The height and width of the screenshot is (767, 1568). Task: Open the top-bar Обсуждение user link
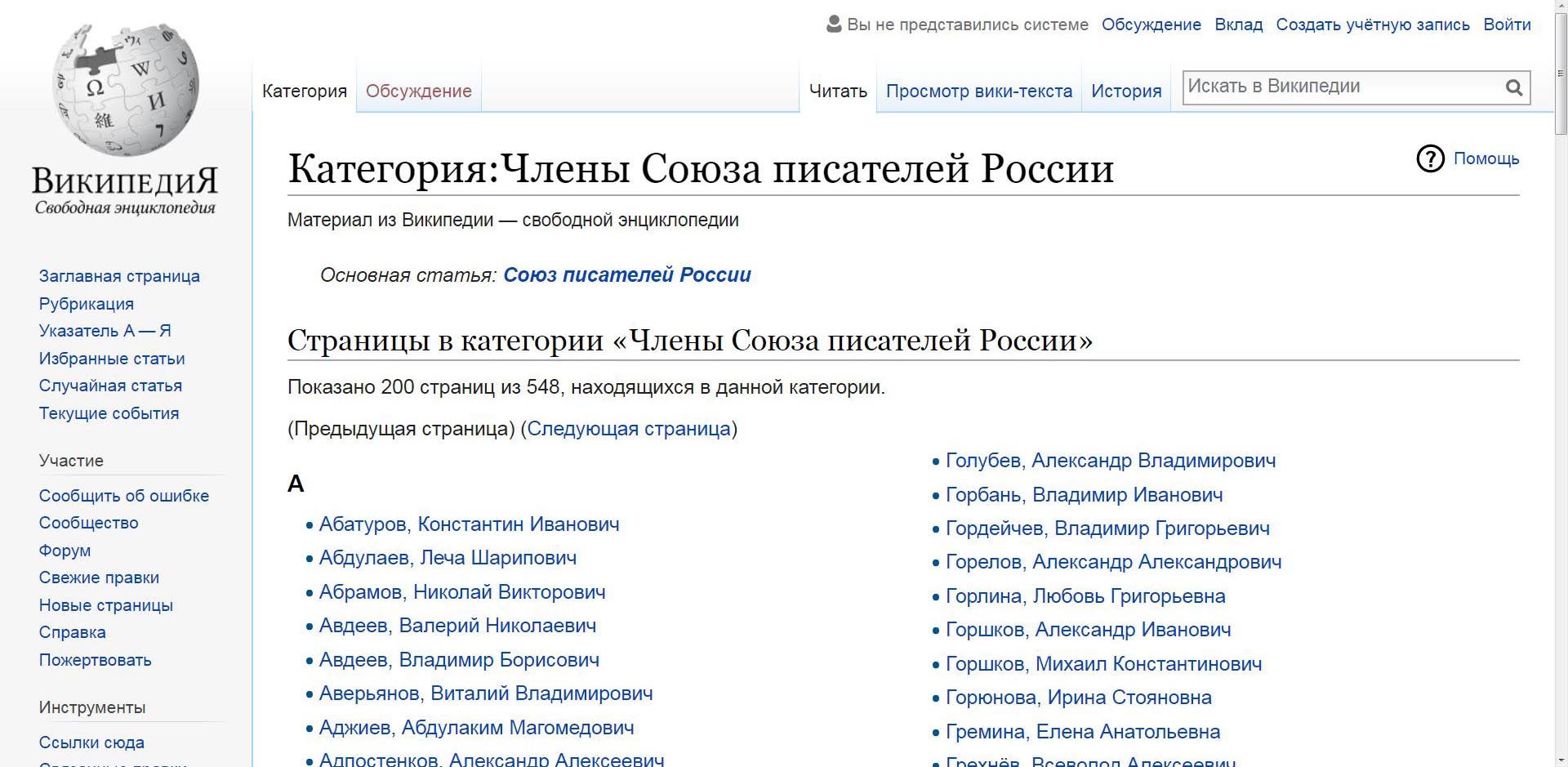(1151, 25)
